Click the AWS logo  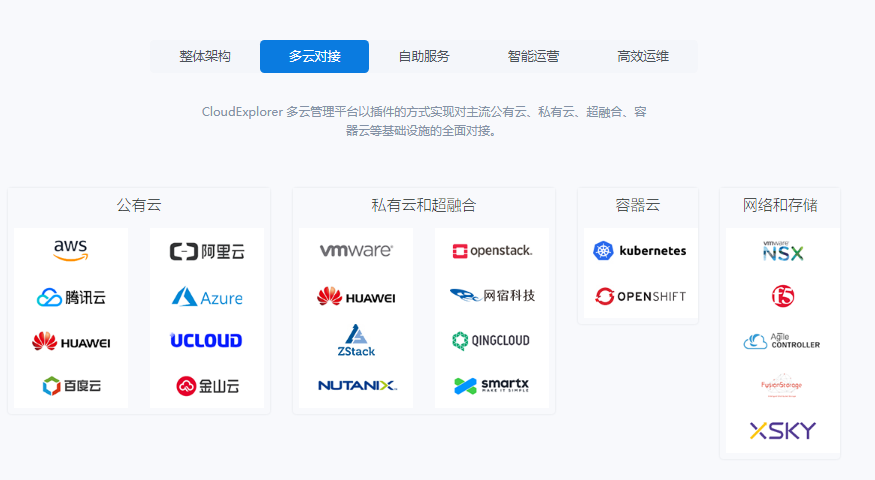pos(71,251)
